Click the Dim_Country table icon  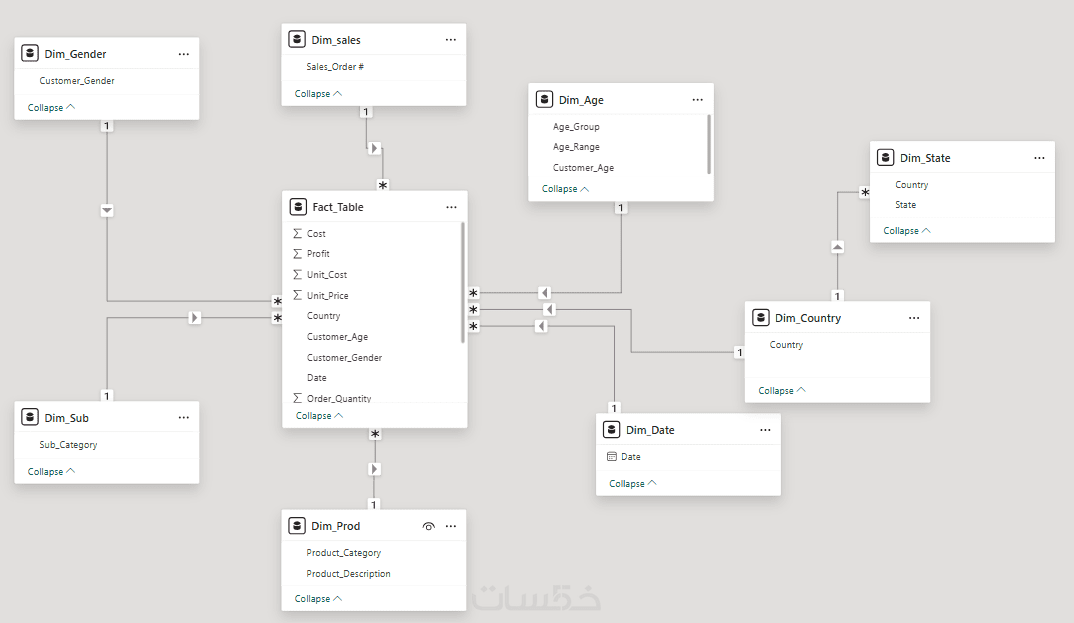(x=760, y=318)
